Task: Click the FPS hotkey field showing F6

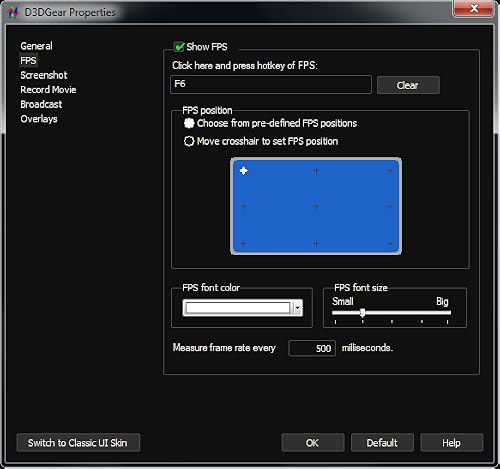Action: (271, 84)
